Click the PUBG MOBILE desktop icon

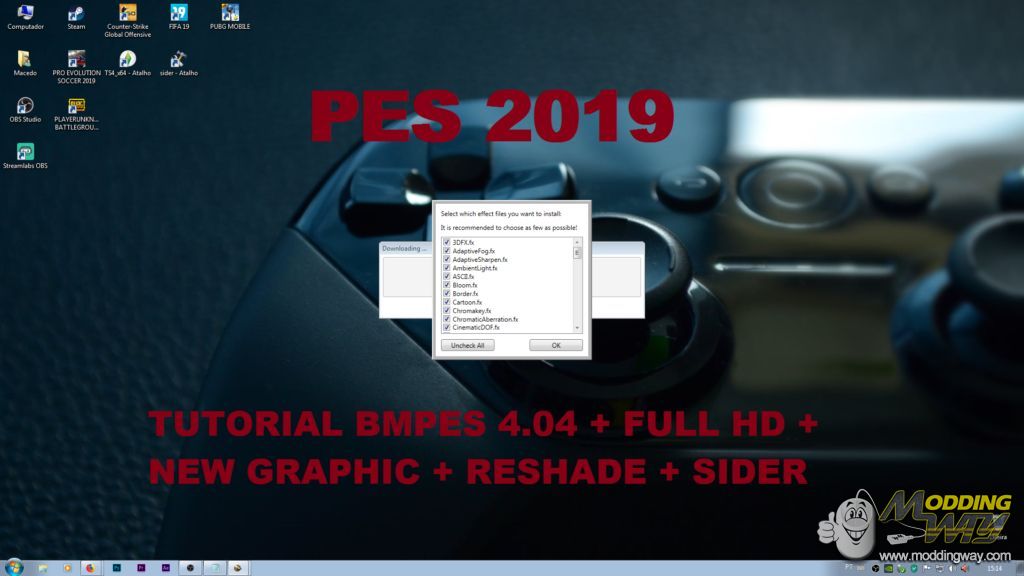tap(230, 14)
